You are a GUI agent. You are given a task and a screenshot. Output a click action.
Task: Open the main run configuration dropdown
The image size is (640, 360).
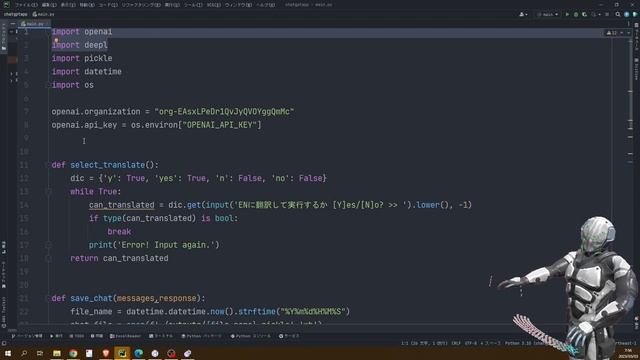[547, 14]
